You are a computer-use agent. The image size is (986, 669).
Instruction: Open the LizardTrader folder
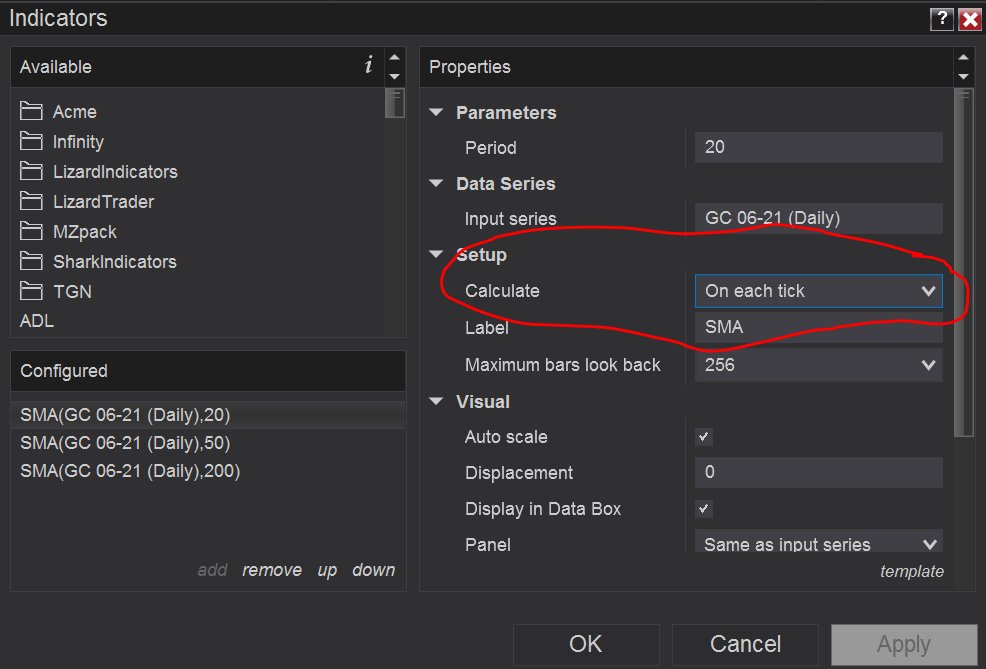point(86,202)
